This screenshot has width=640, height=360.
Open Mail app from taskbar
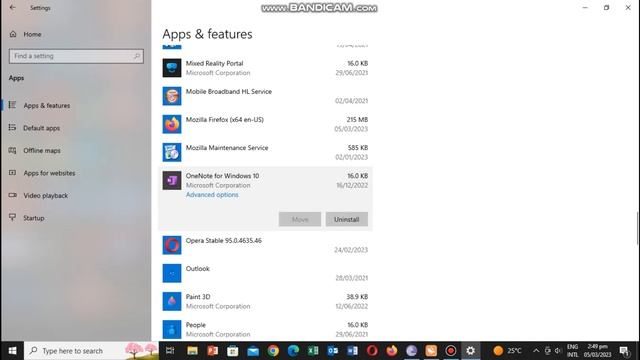(x=253, y=351)
